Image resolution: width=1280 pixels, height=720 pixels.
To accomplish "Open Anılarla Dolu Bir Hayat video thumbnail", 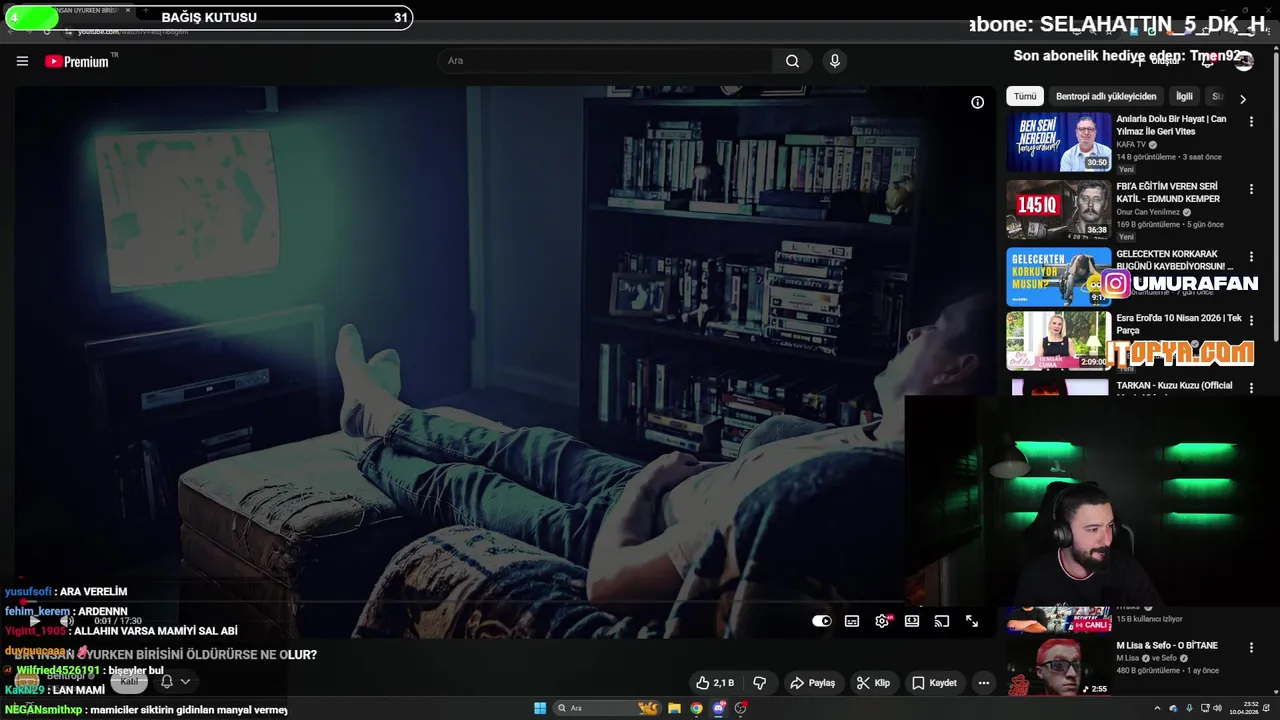I will click(x=1059, y=142).
